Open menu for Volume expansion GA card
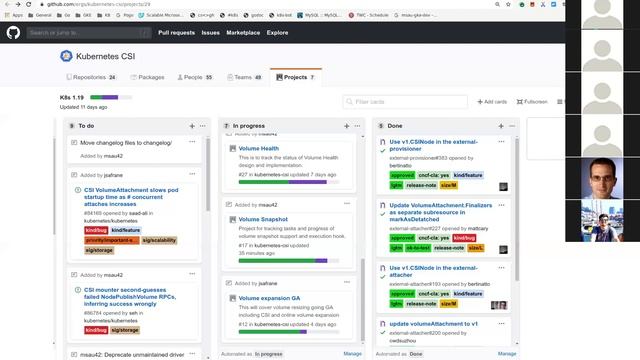The width and height of the screenshot is (640, 360). coord(347,282)
